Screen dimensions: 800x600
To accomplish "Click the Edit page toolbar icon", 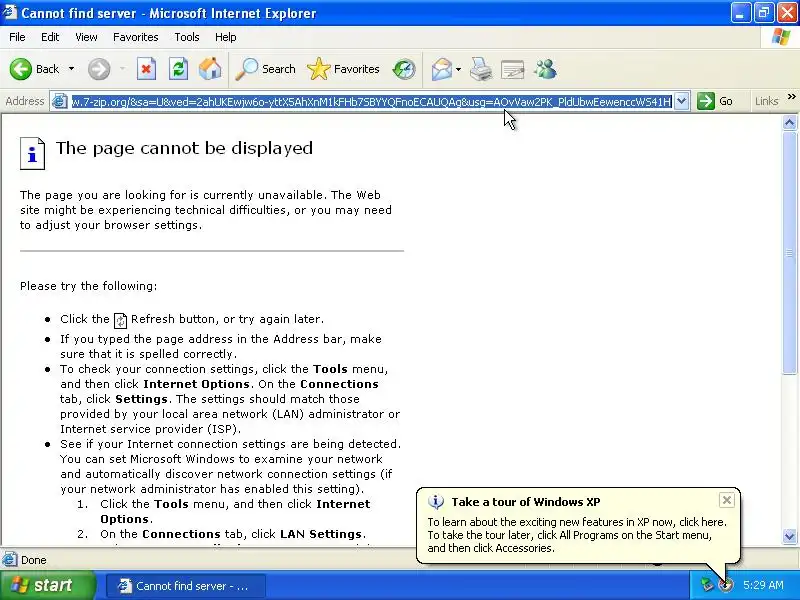I will [x=513, y=69].
